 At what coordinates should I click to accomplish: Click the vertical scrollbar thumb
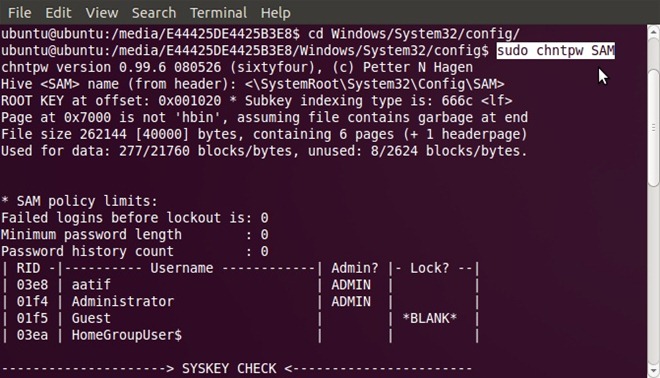[653, 127]
